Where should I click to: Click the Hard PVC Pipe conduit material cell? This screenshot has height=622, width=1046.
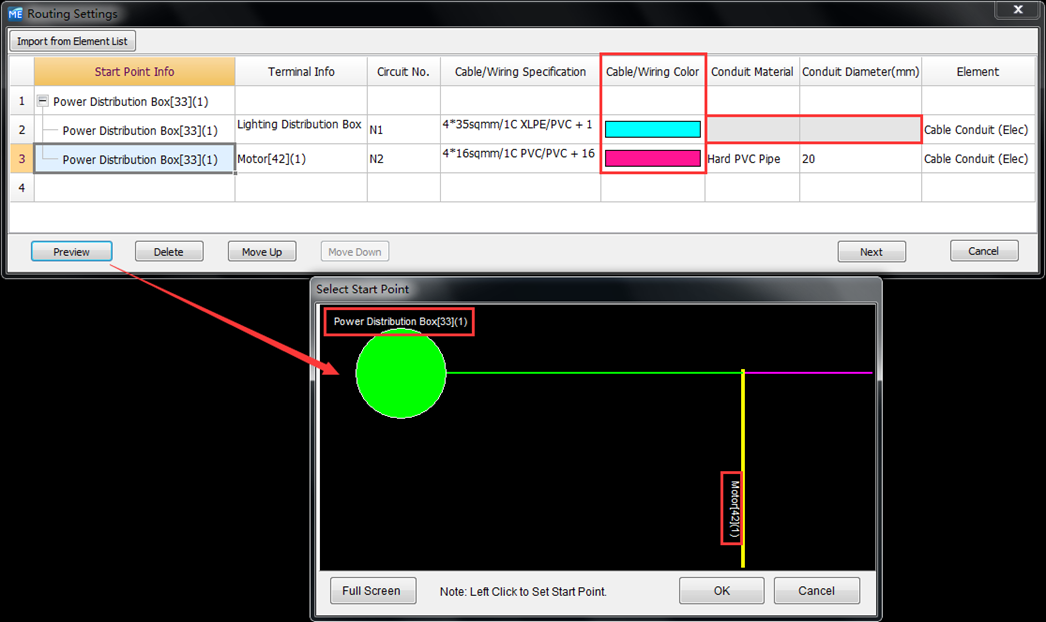pos(751,159)
